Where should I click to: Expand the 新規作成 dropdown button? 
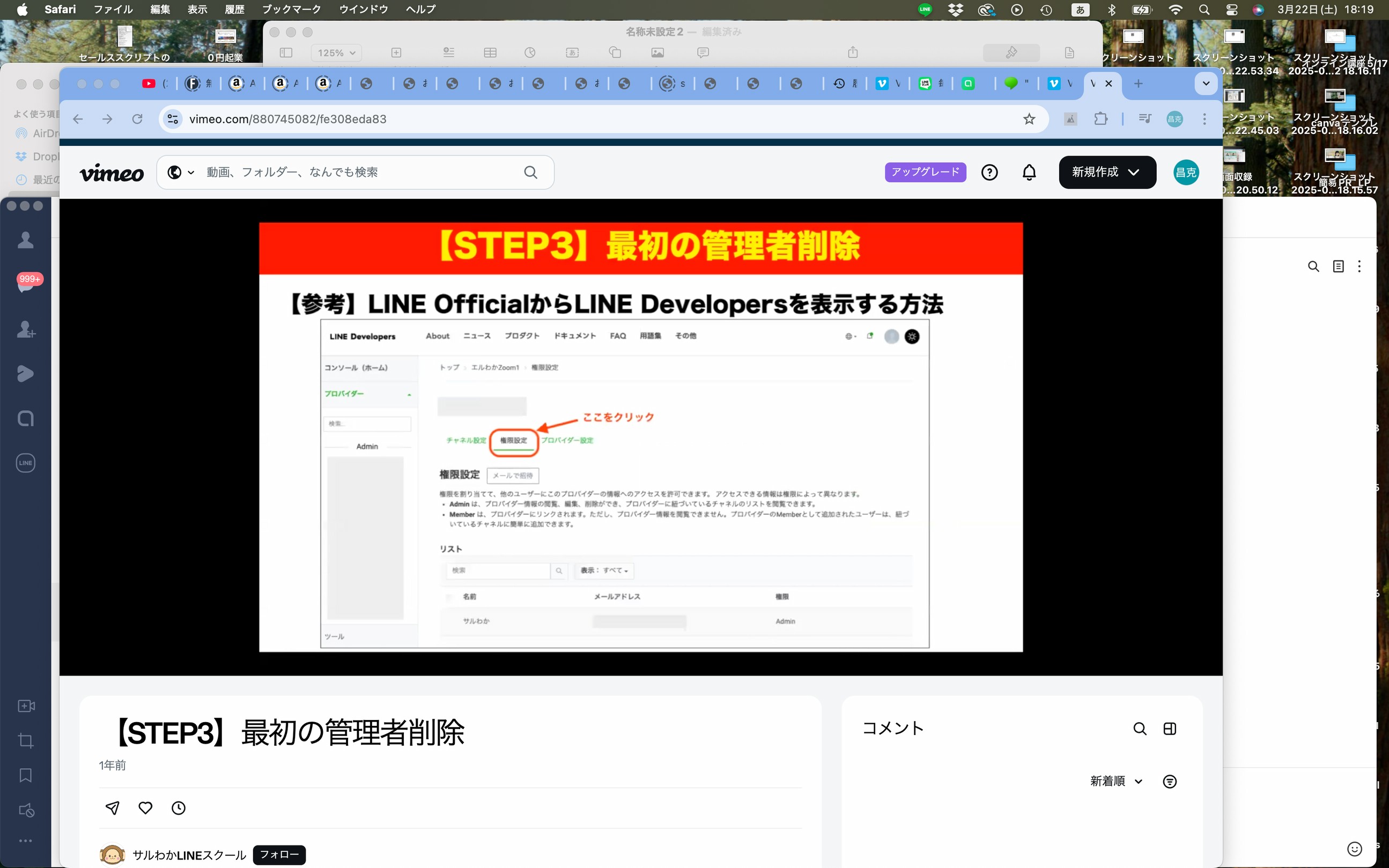click(1107, 172)
